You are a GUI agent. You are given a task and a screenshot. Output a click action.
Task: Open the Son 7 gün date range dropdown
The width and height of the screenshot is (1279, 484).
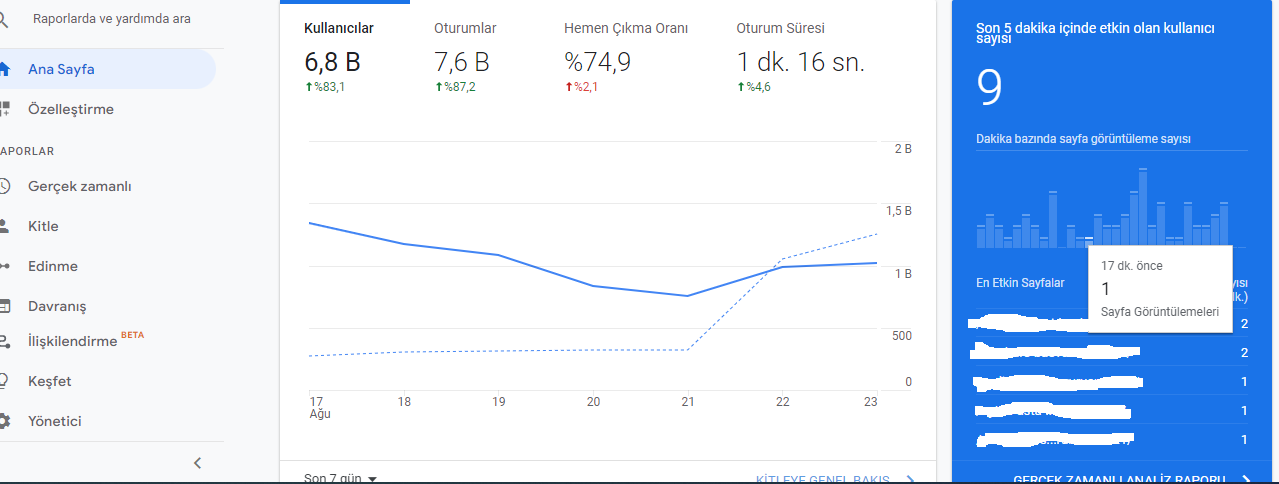(x=340, y=478)
